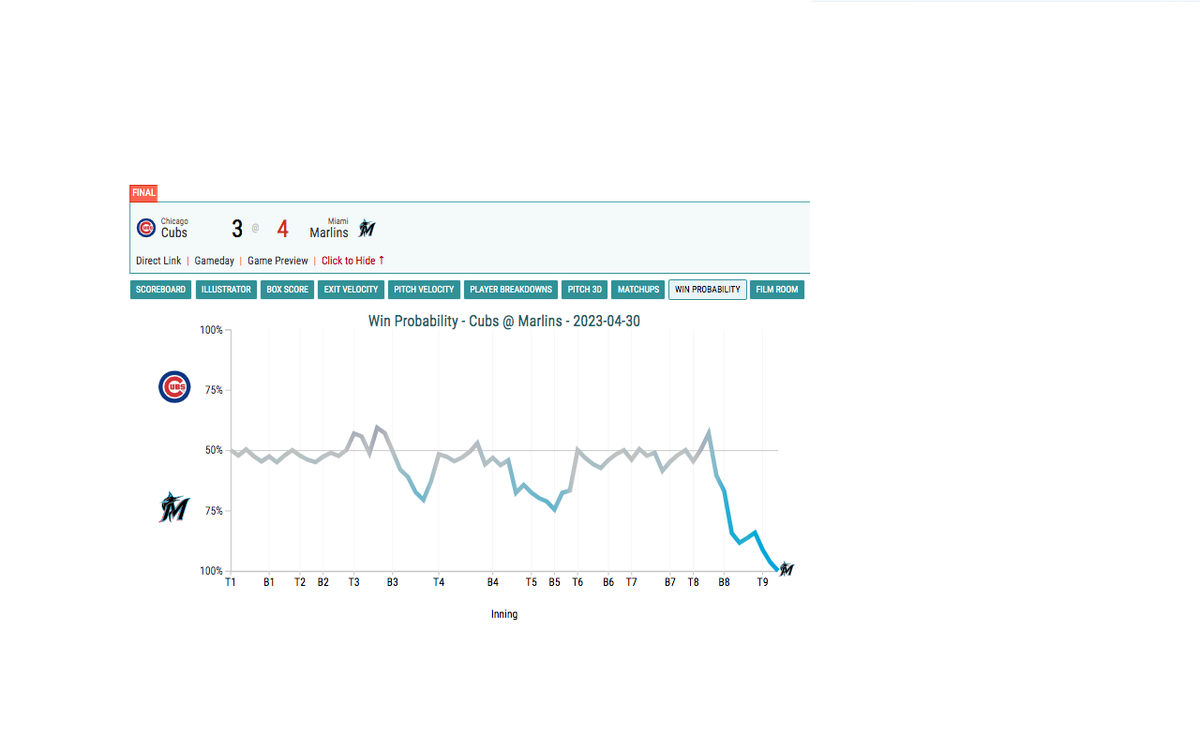Collapse panel with Click to Hide
Screen dimensions: 1200x750
(x=352, y=261)
